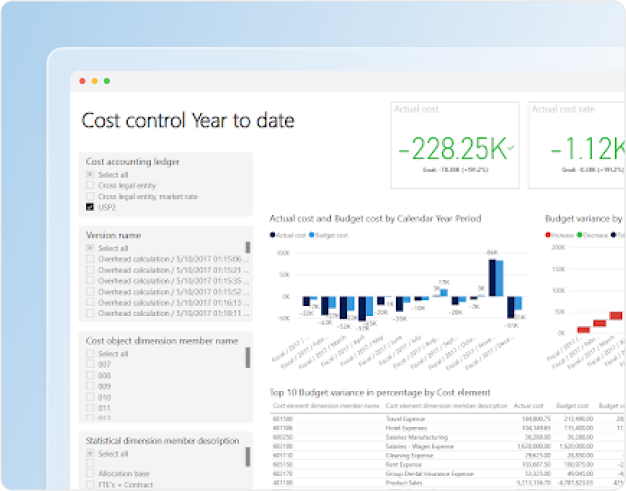Click Top 10 Budget variance table title
Image resolution: width=626 pixels, height=491 pixels.
coord(380,392)
